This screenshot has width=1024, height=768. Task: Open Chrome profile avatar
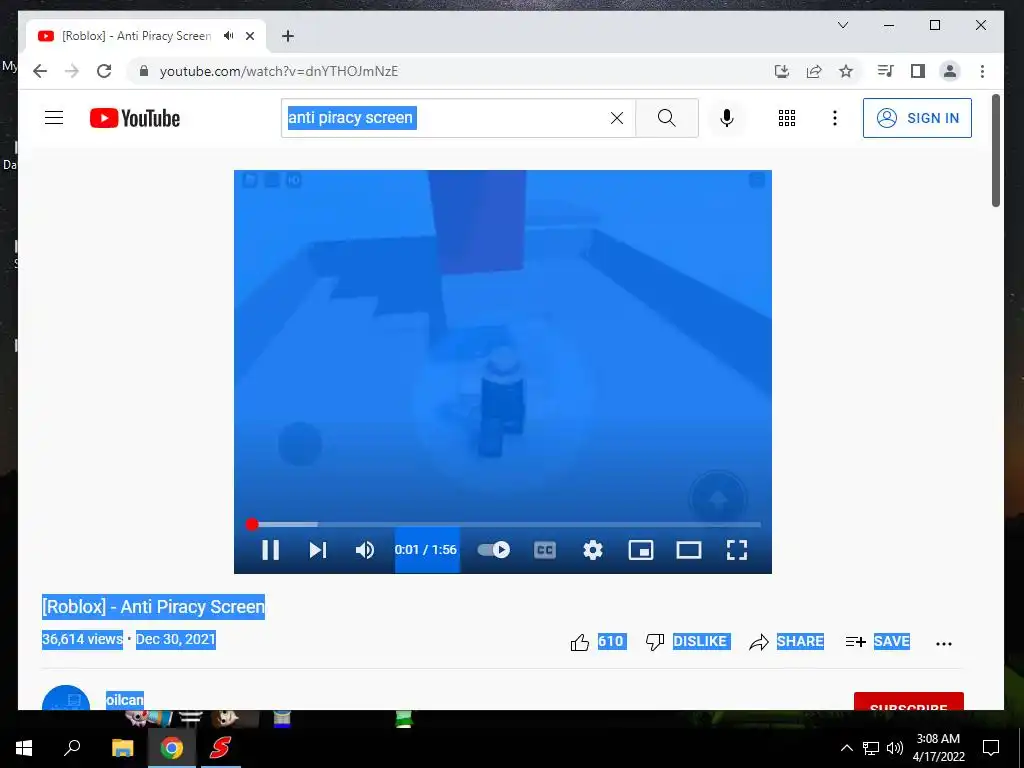pyautogui.click(x=950, y=71)
